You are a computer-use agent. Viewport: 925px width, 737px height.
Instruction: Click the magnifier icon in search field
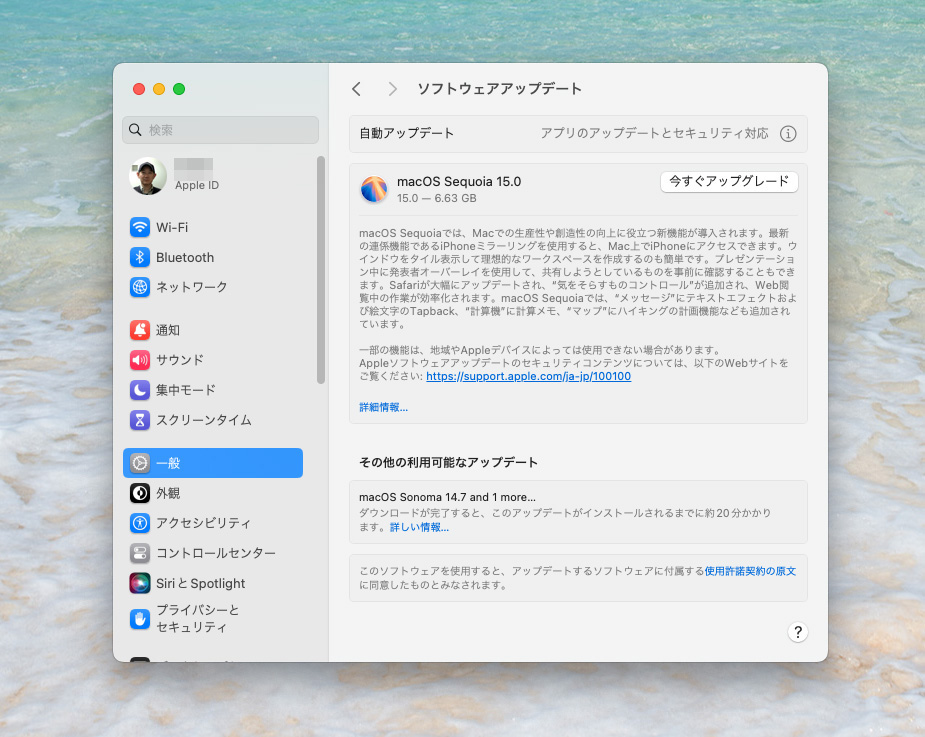click(135, 130)
